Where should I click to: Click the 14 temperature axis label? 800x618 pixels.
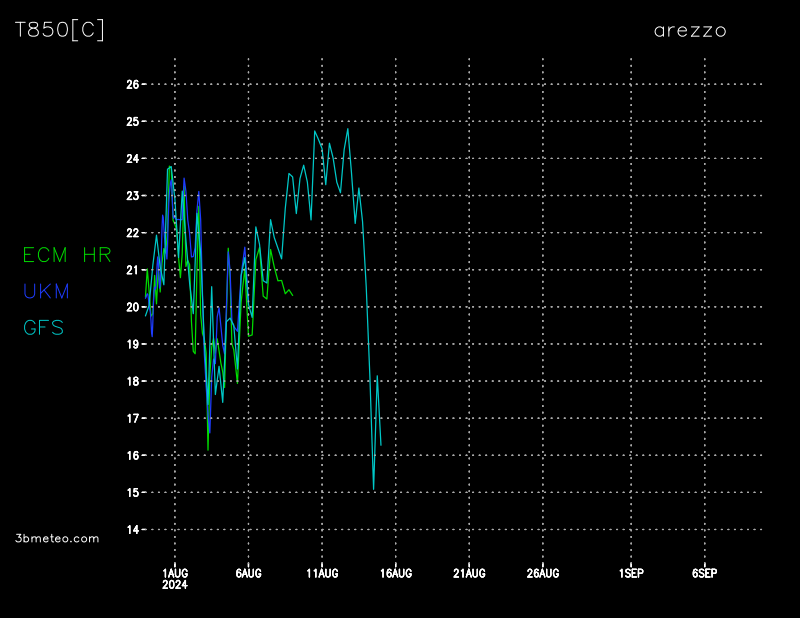coord(132,530)
